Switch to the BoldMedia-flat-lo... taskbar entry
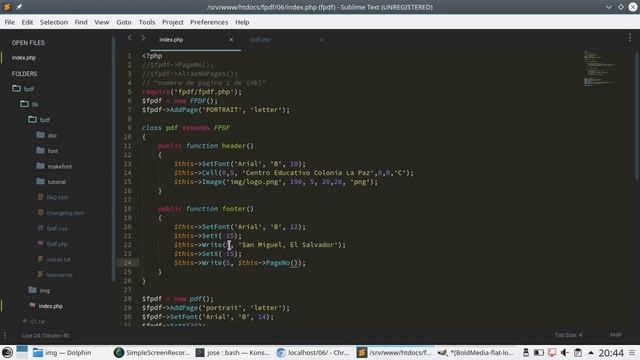This screenshot has width=640, height=360. (476, 352)
